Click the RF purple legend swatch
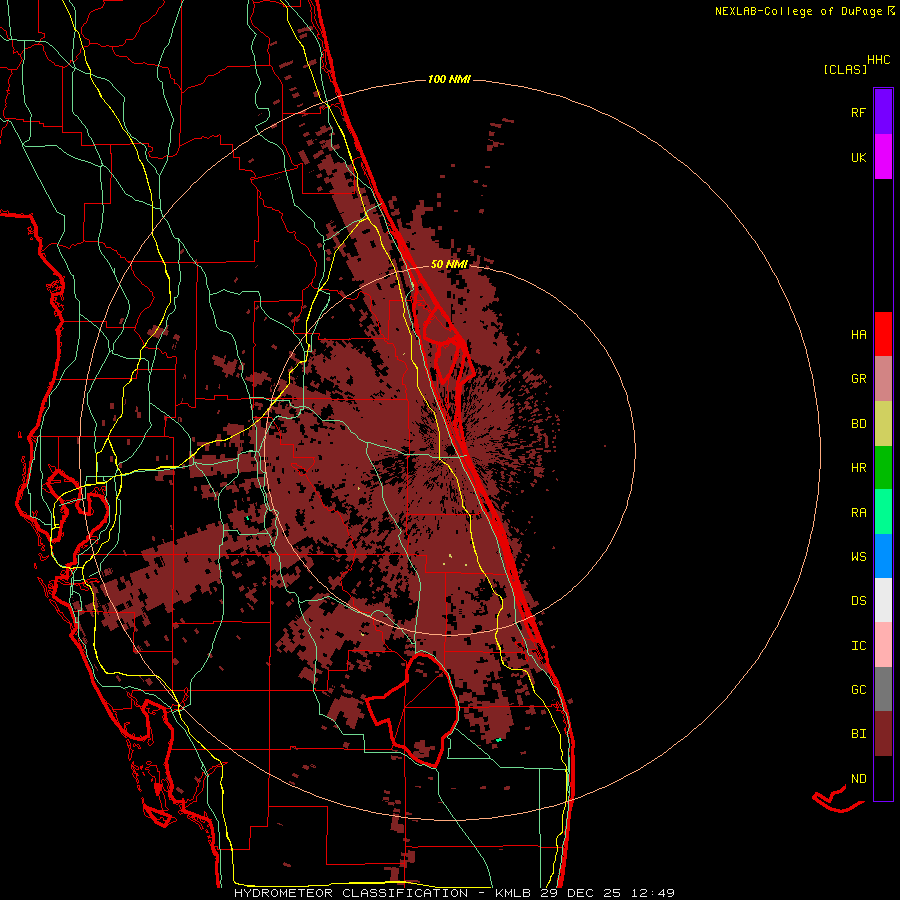Image resolution: width=900 pixels, height=900 pixels. [883, 111]
